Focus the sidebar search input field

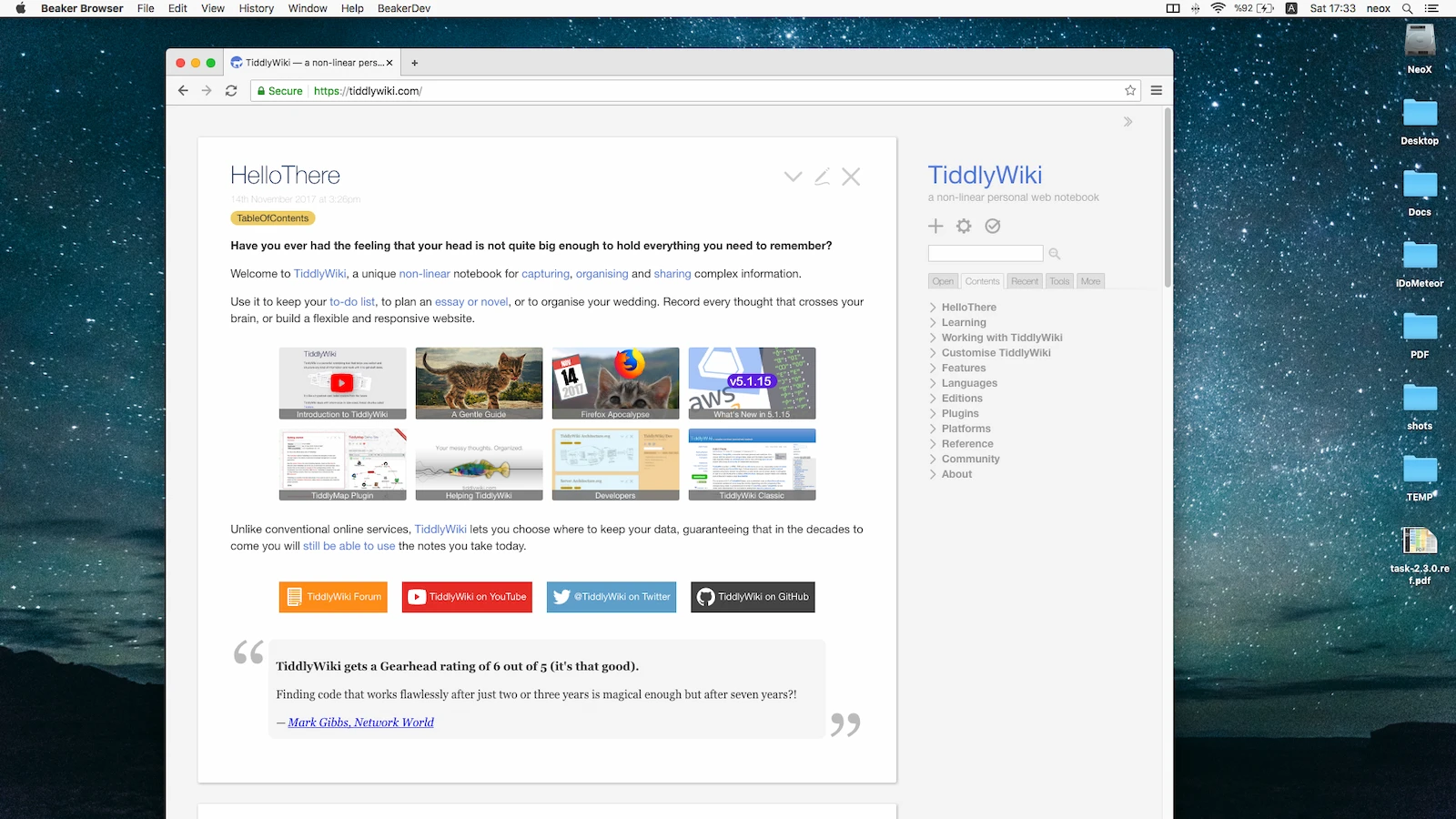coord(986,253)
